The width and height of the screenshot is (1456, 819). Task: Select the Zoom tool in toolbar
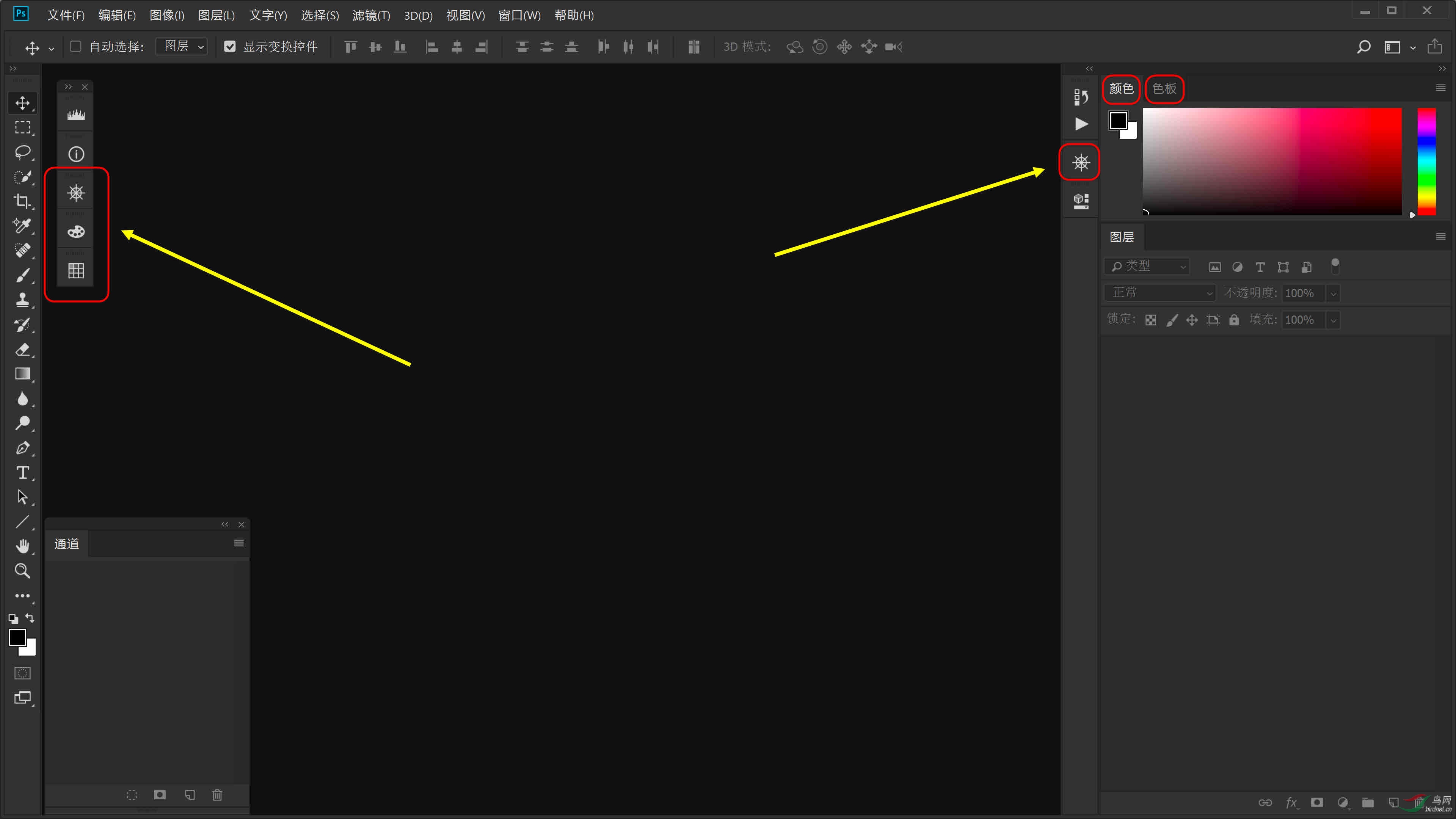(23, 571)
